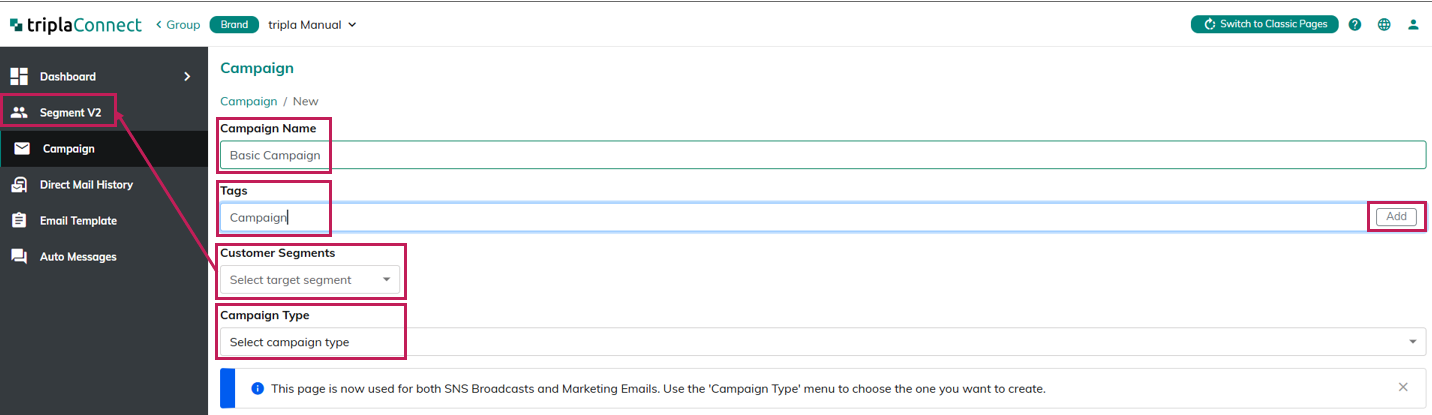Open the help question mark icon
Viewport: 1432px width, 415px height.
pos(1355,25)
